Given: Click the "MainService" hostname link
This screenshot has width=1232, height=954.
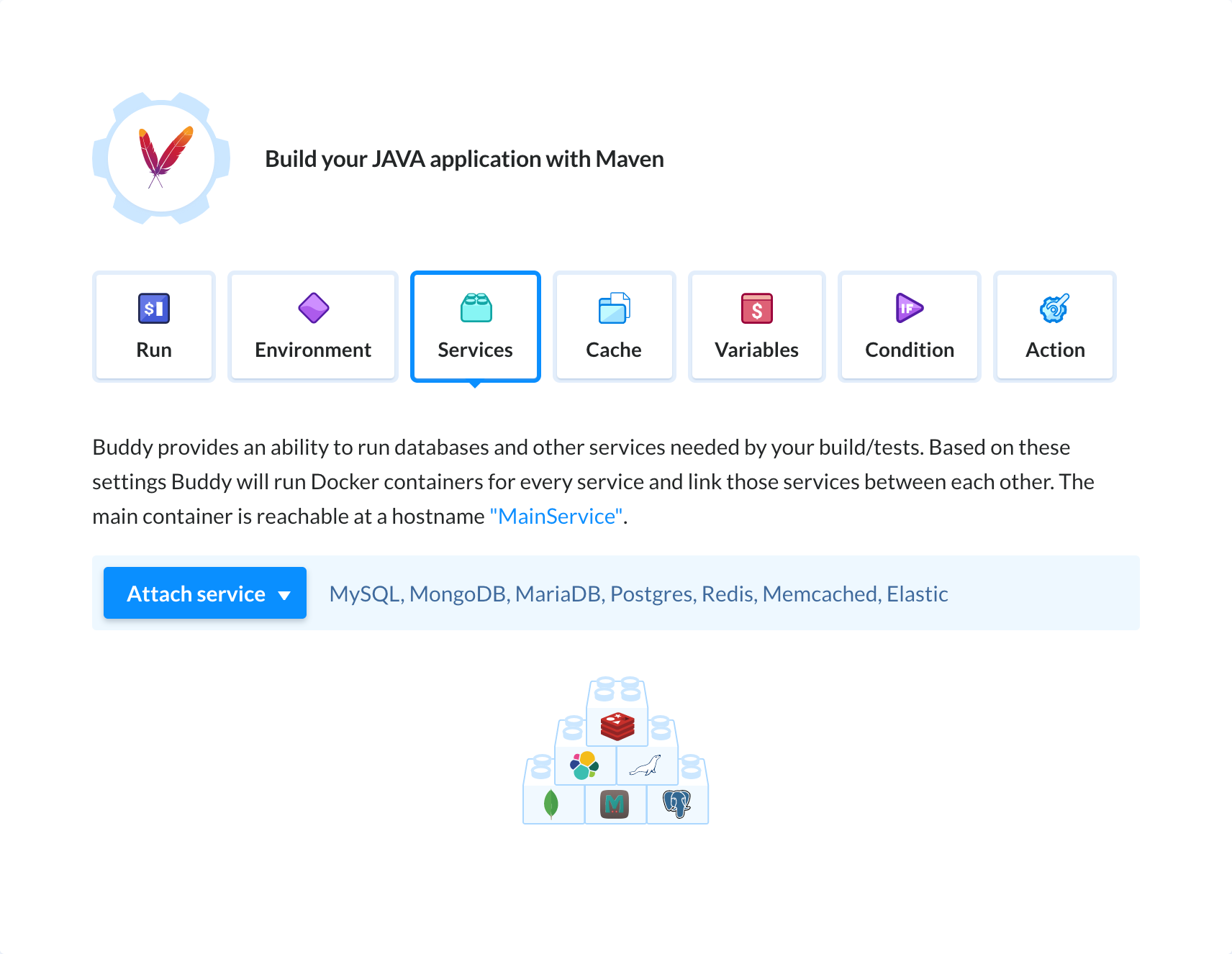Looking at the screenshot, I should (x=556, y=517).
